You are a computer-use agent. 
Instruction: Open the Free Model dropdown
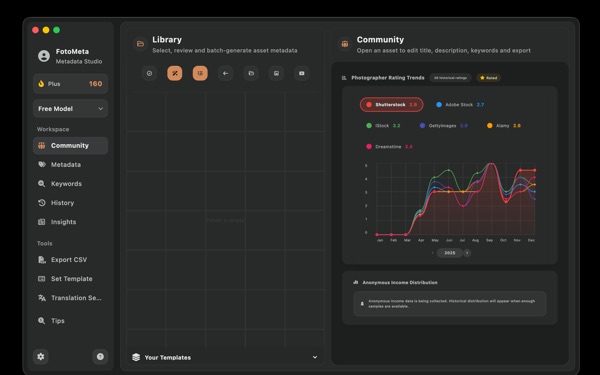[x=70, y=109]
